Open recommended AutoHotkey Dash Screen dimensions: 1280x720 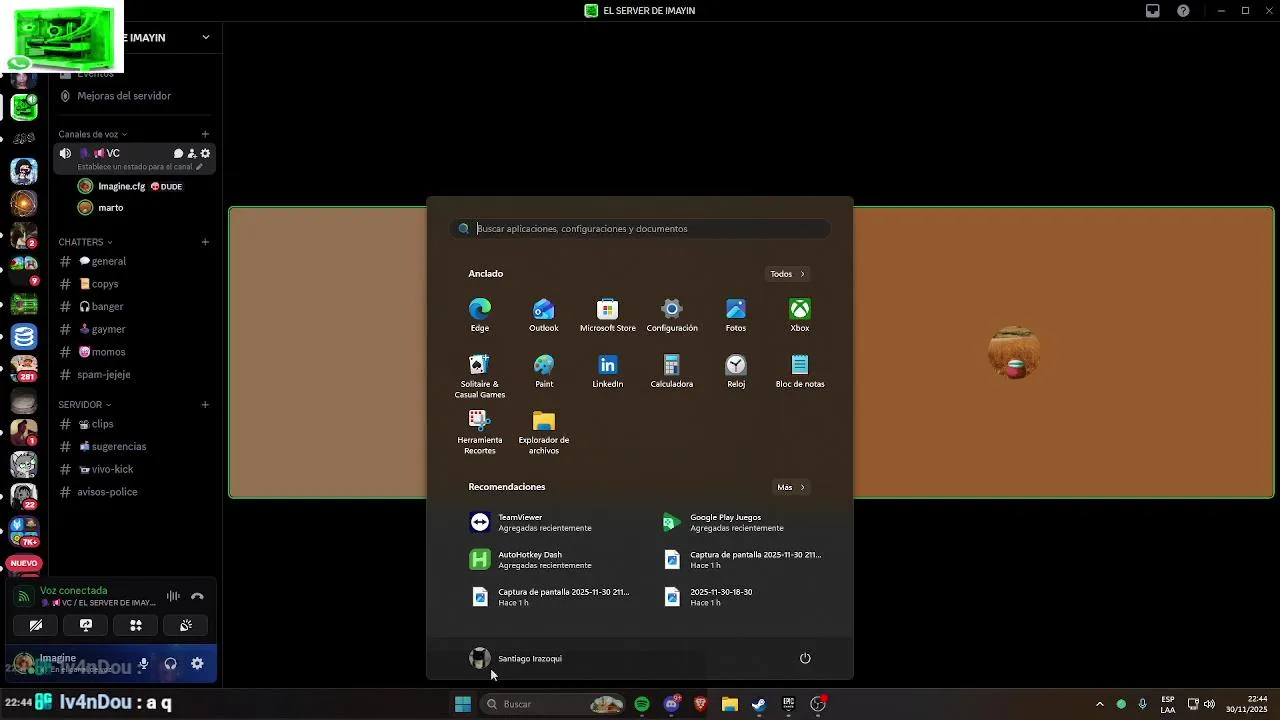click(546, 560)
